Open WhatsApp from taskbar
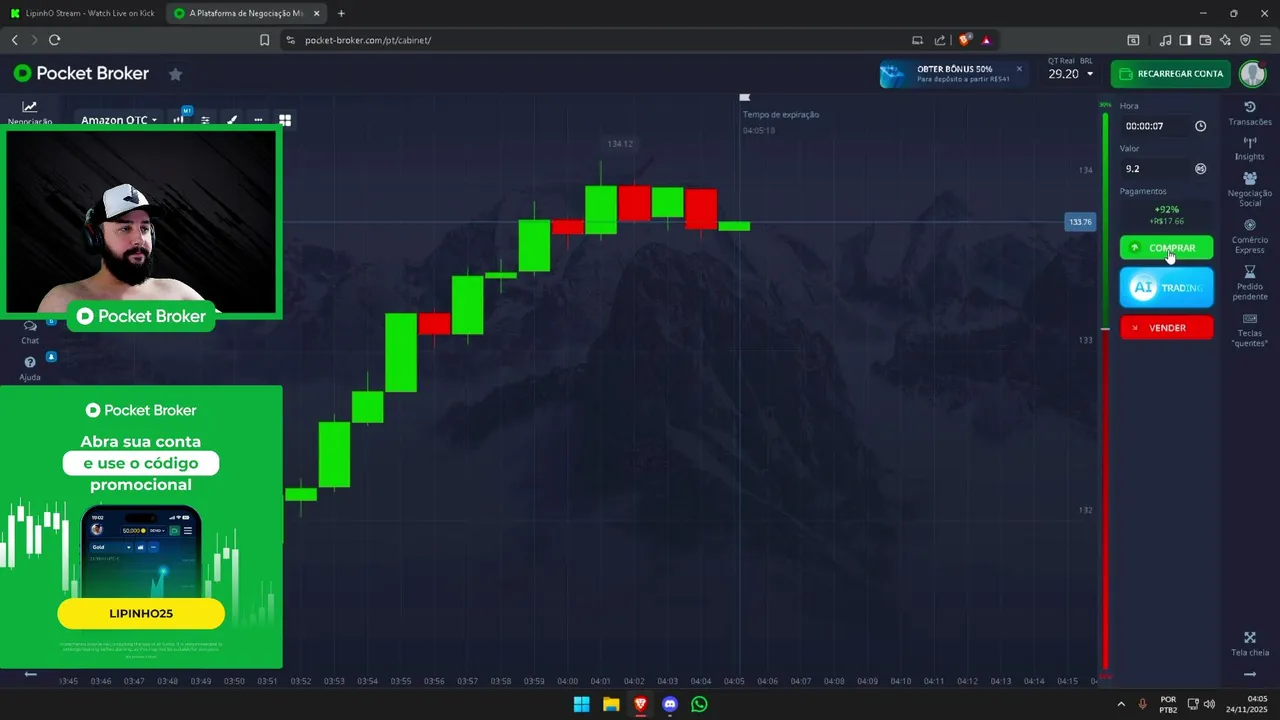 pos(699,704)
